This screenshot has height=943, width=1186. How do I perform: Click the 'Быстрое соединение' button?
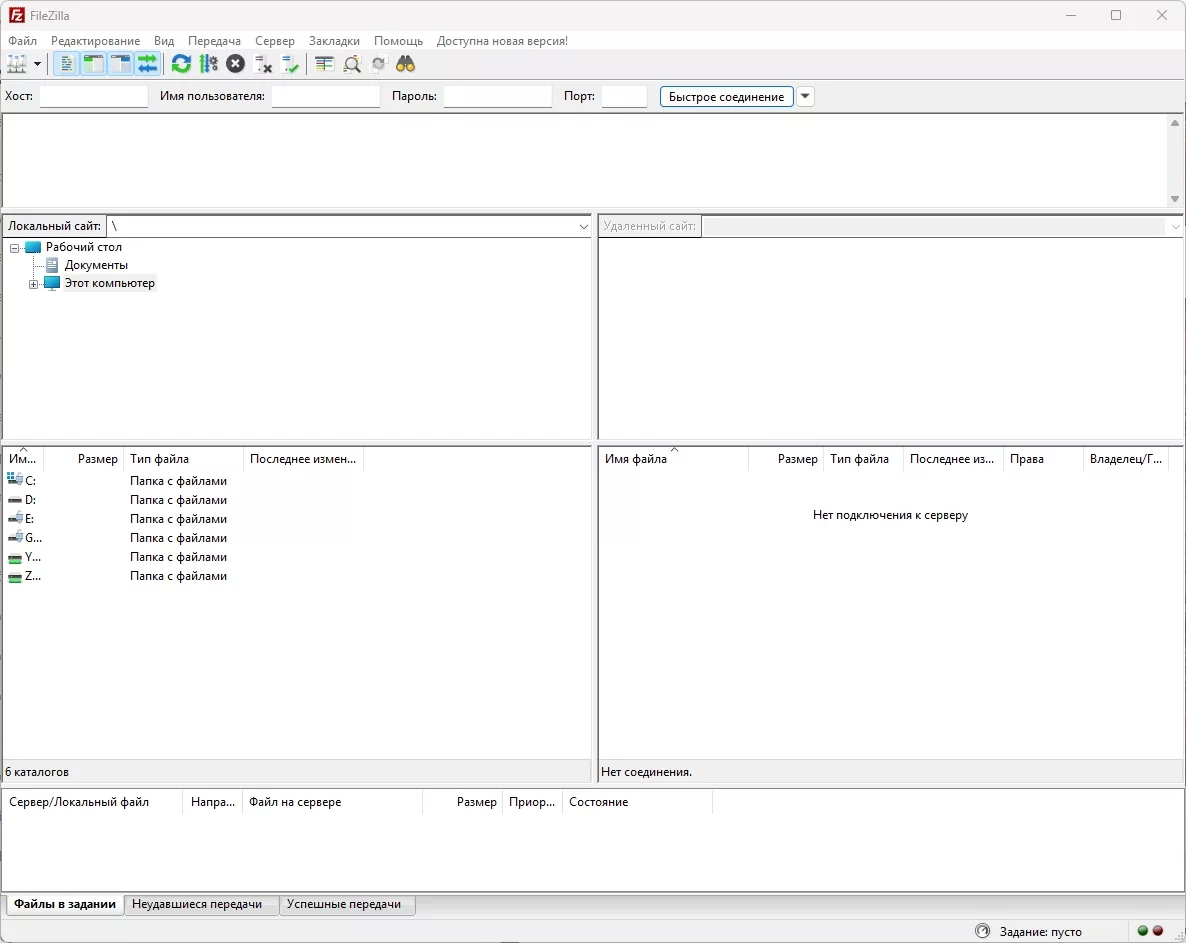click(x=726, y=97)
